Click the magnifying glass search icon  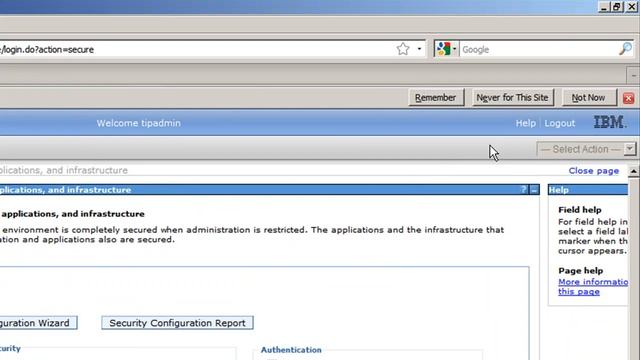point(625,49)
